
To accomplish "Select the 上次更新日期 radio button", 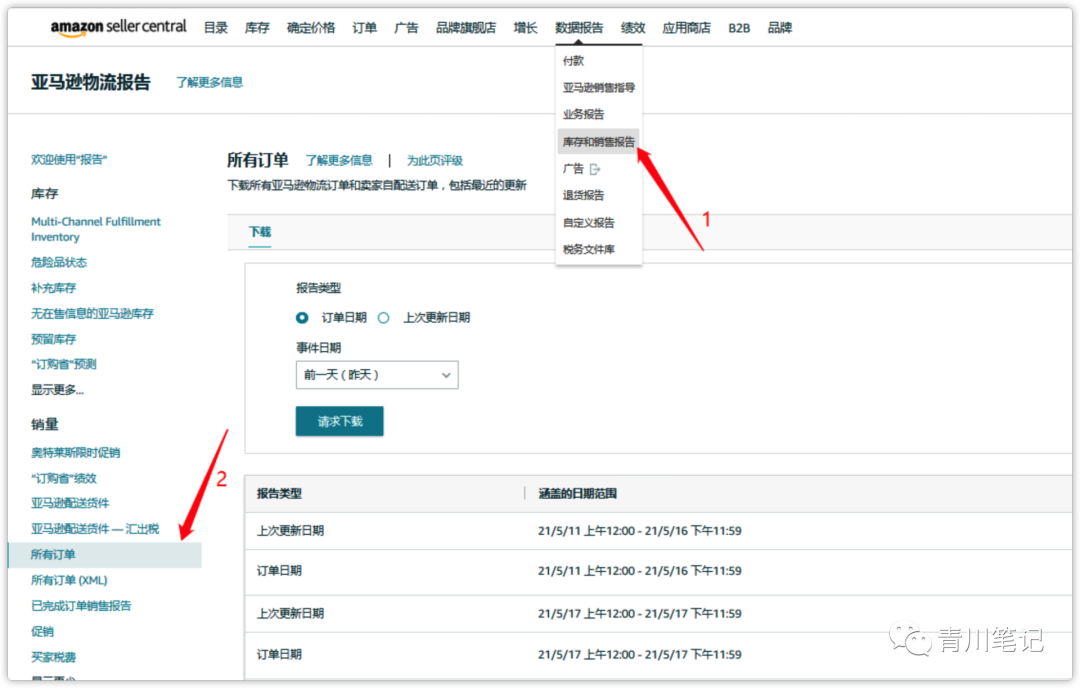I will coord(384,317).
